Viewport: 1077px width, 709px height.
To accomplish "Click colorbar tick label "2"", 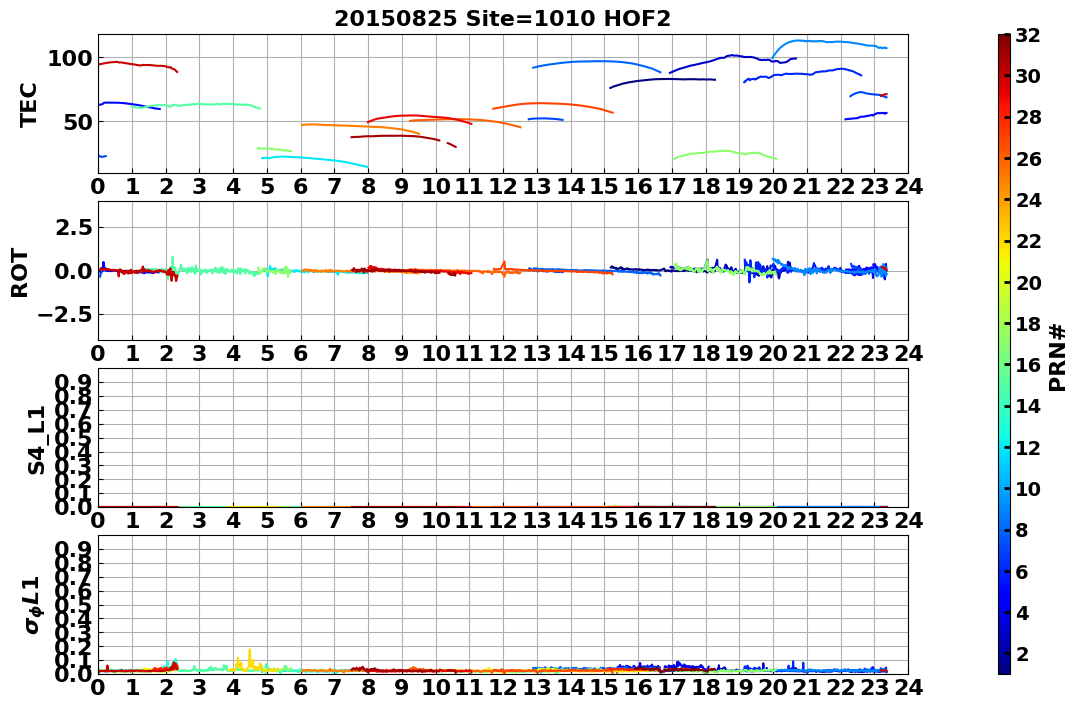I will click(1022, 653).
